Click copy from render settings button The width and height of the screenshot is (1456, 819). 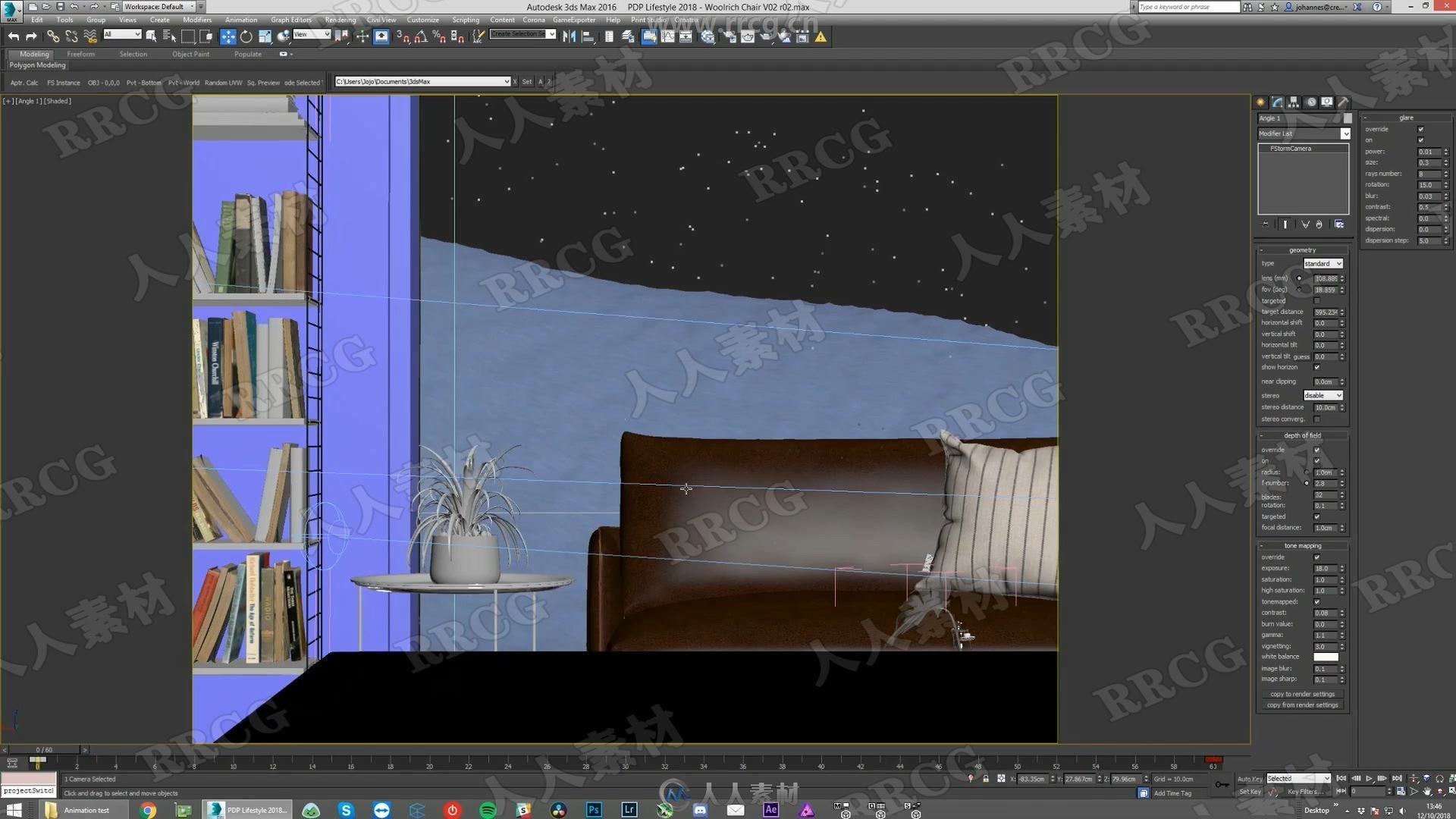(x=1302, y=705)
